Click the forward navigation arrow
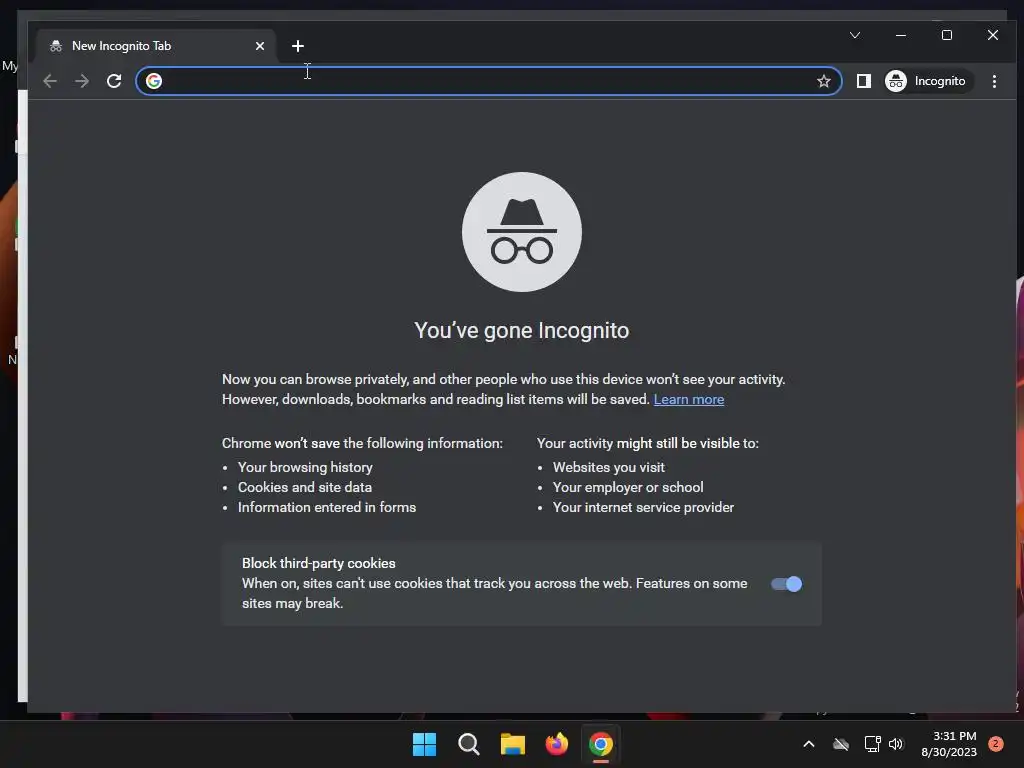Image resolution: width=1024 pixels, height=768 pixels. pyautogui.click(x=82, y=81)
